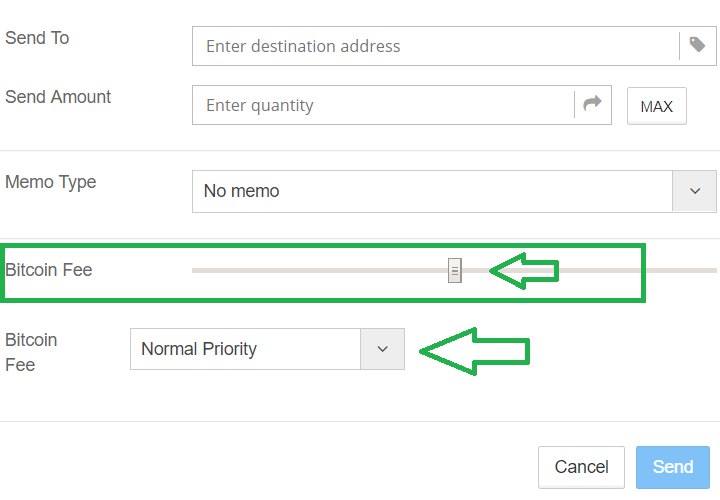Focus the Enter destination address field
This screenshot has height=500, width=720.
[x=436, y=46]
